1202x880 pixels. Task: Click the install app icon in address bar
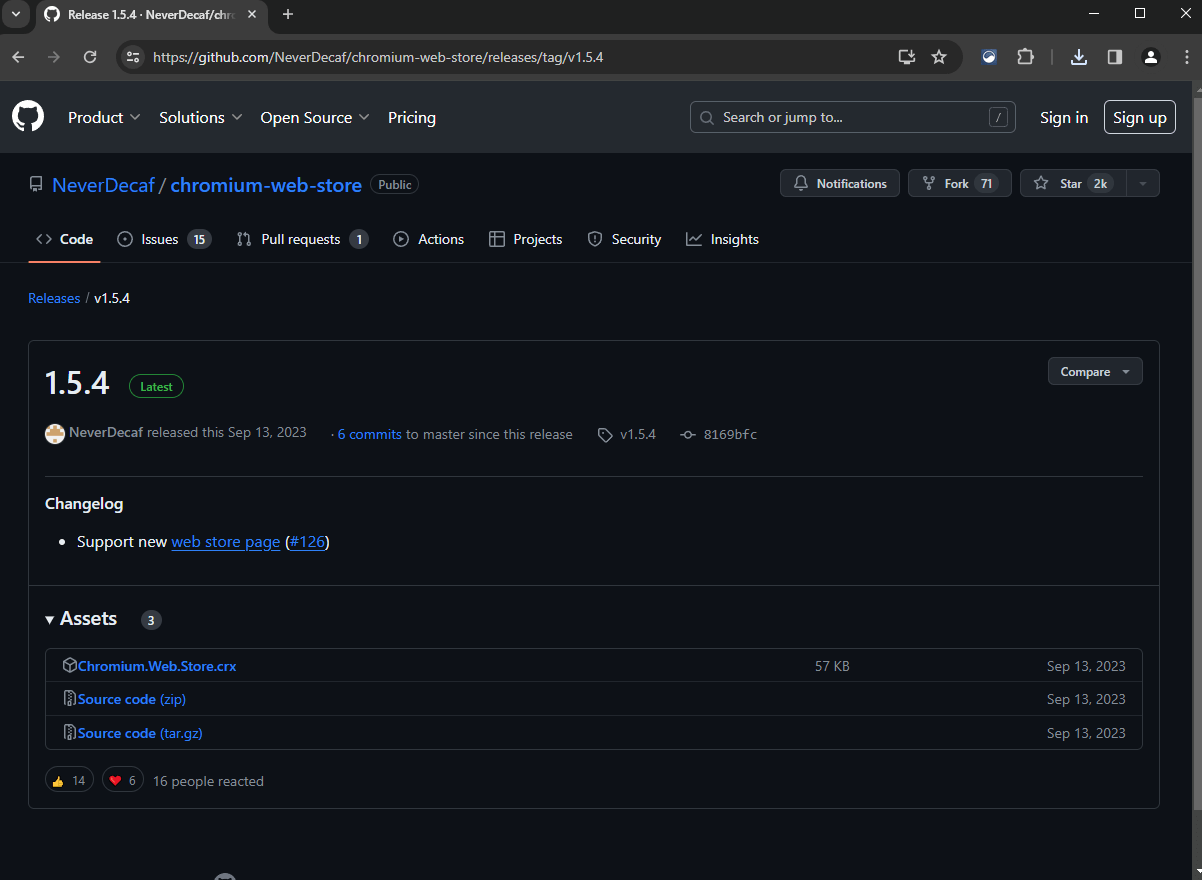pos(907,57)
